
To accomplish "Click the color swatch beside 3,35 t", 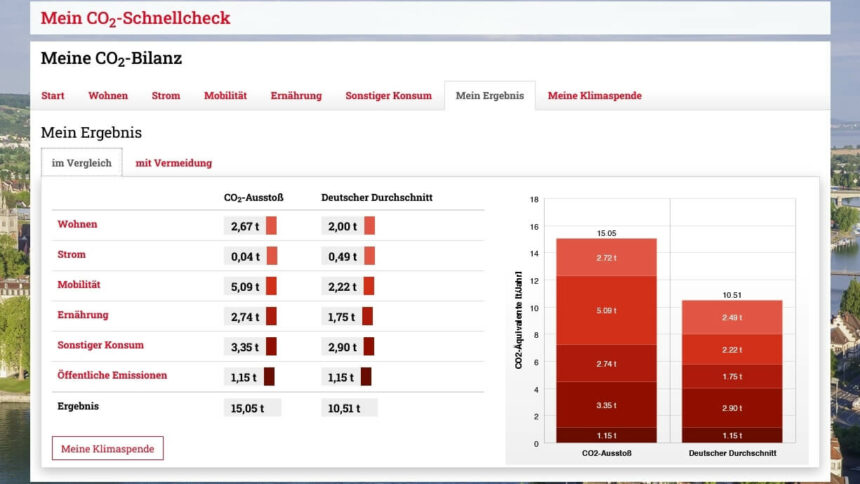I will [271, 346].
